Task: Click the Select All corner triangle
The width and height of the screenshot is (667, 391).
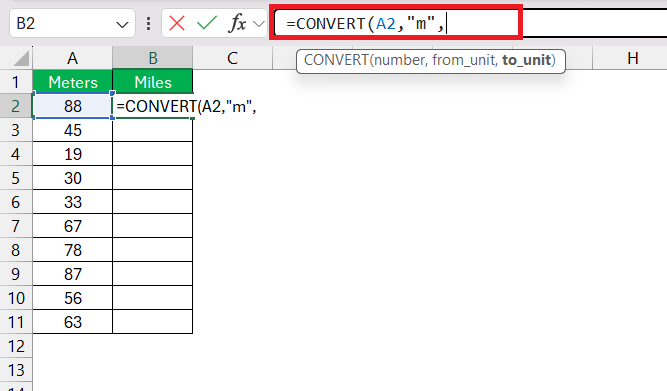Action: pos(21,59)
